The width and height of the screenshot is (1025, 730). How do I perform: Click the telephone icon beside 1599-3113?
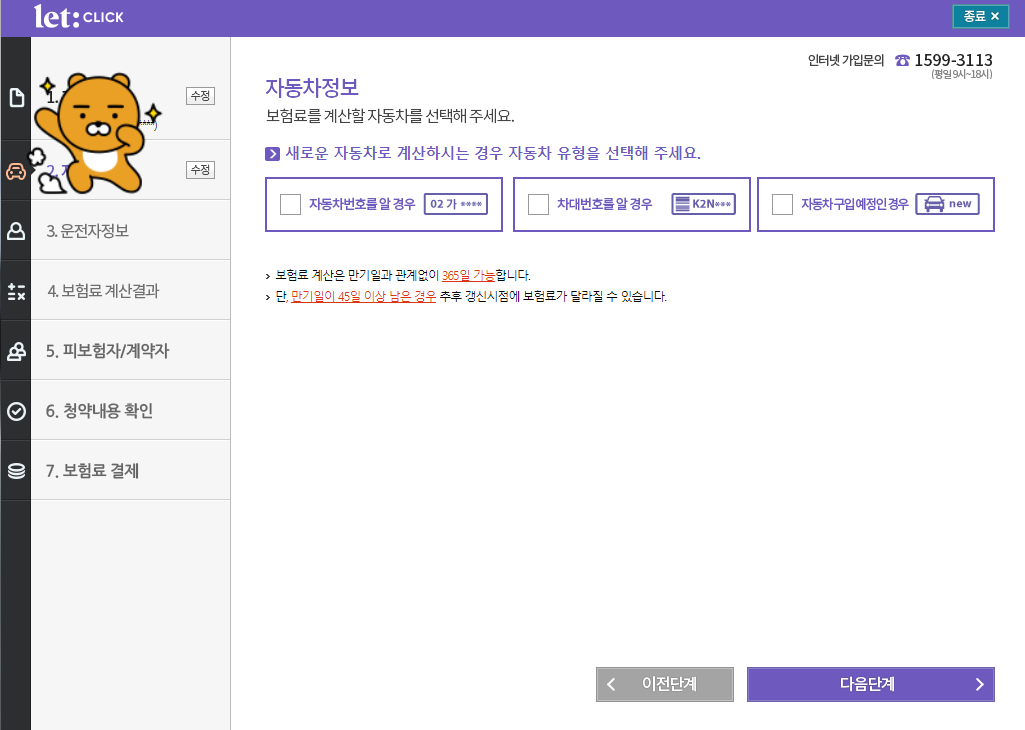click(902, 60)
